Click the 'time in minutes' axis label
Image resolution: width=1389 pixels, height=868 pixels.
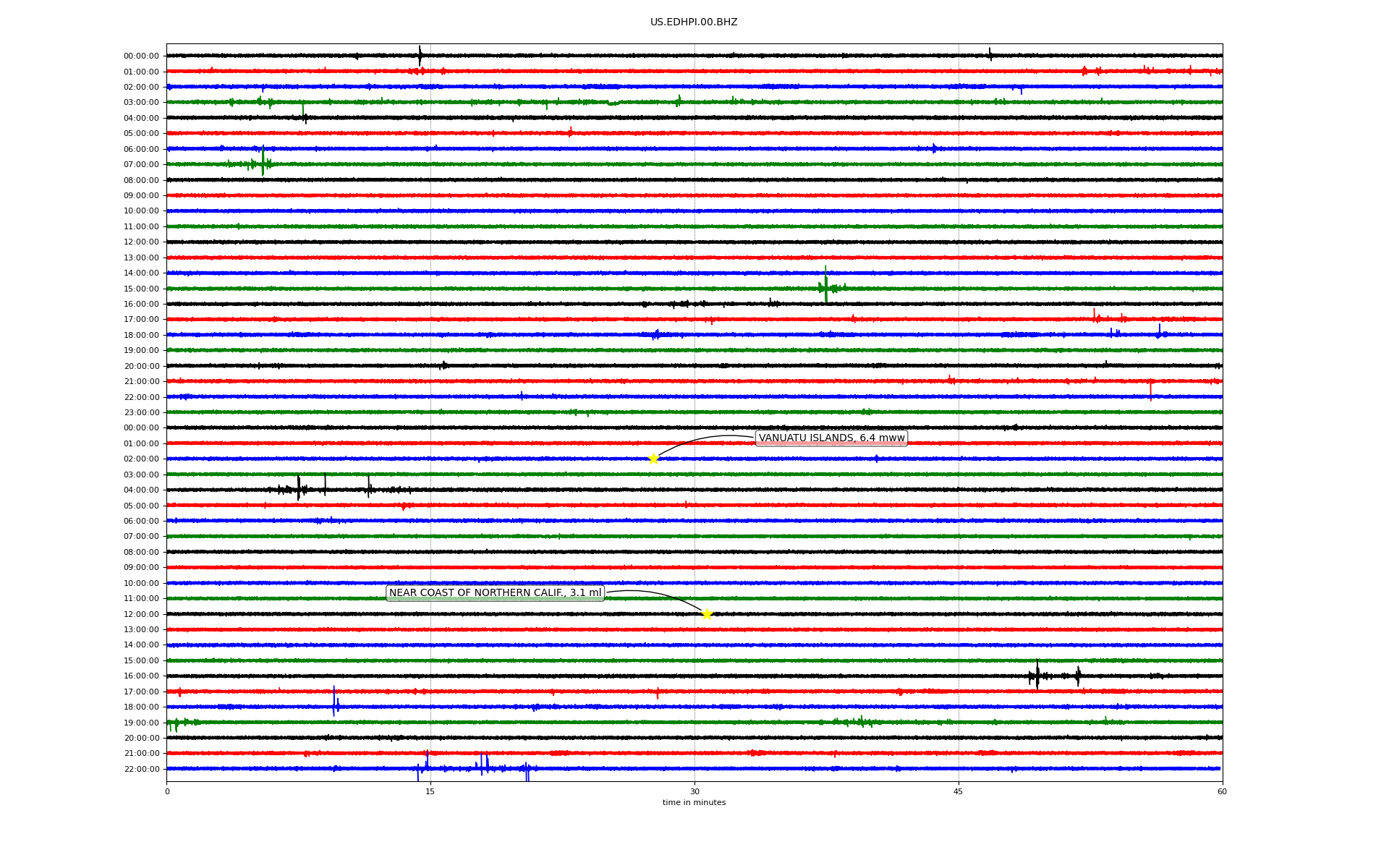tap(693, 803)
